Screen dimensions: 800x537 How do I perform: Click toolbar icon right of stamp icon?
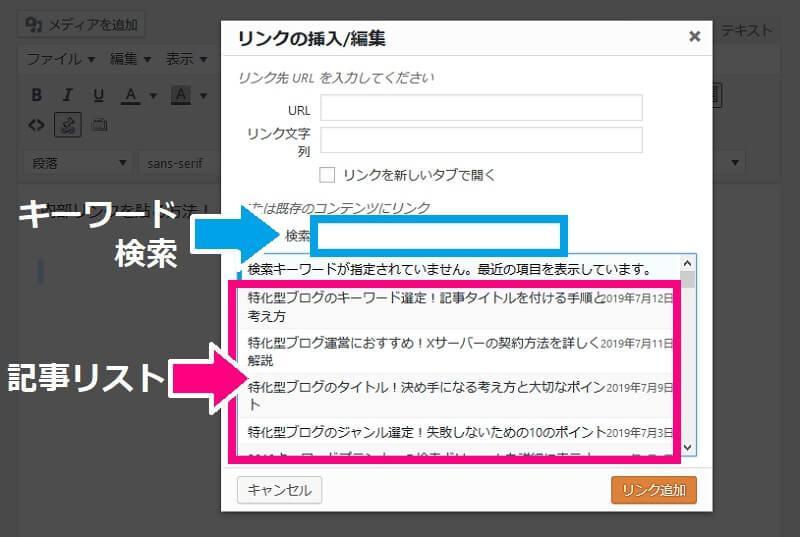pos(99,125)
